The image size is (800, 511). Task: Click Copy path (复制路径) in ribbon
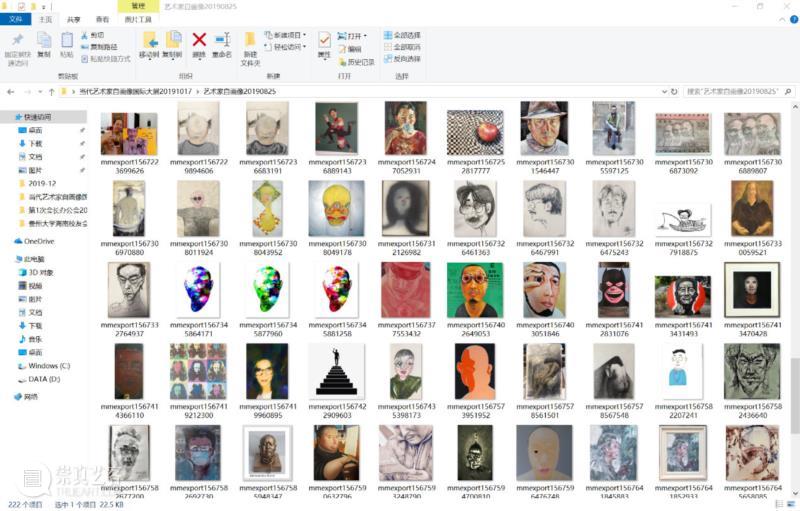tap(99, 47)
